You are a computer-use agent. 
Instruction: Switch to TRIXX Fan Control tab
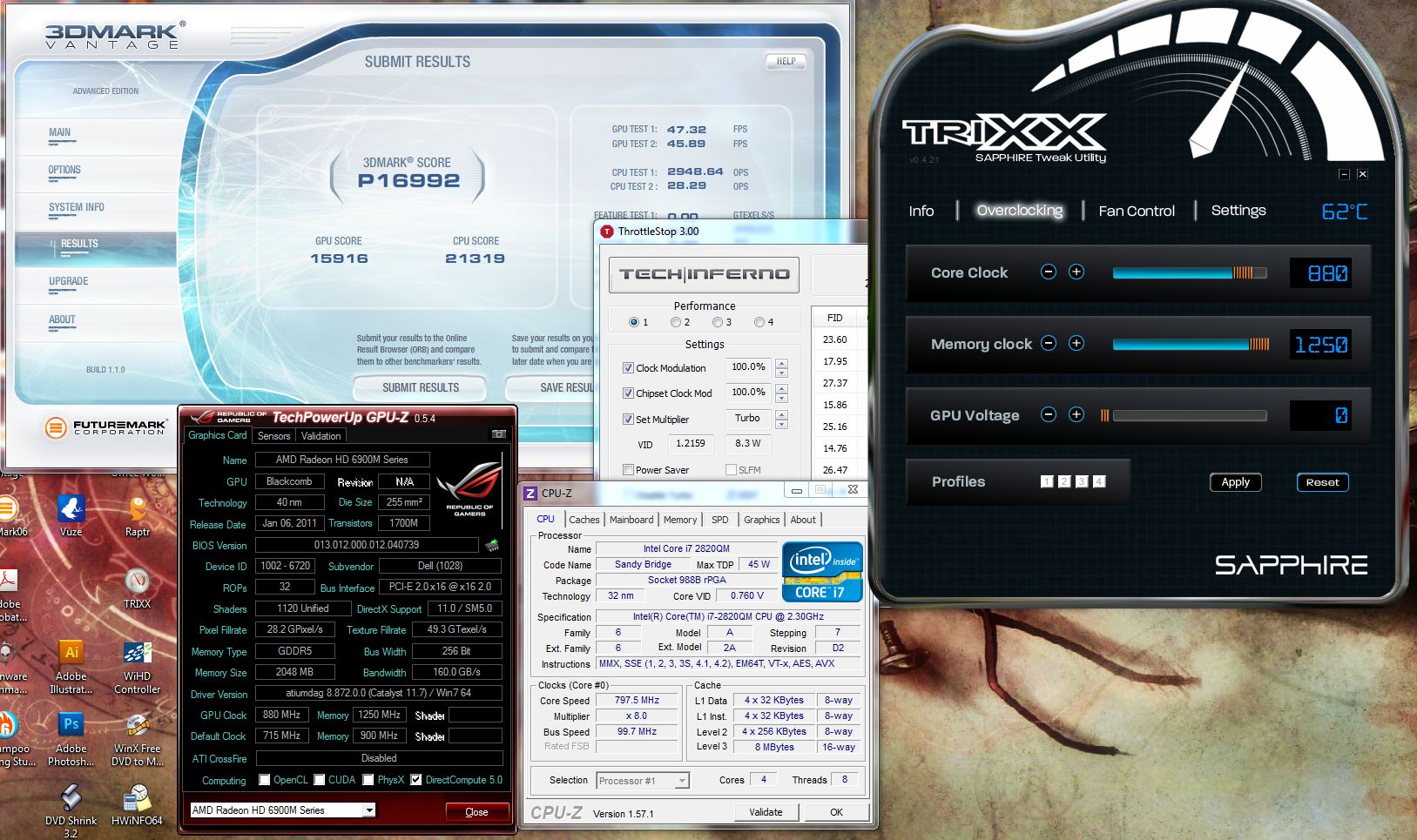tap(1137, 211)
